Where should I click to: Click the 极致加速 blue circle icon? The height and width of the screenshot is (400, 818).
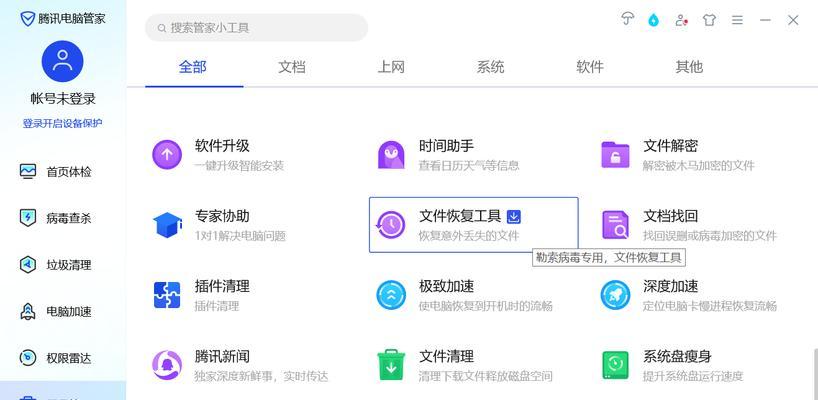(391, 295)
